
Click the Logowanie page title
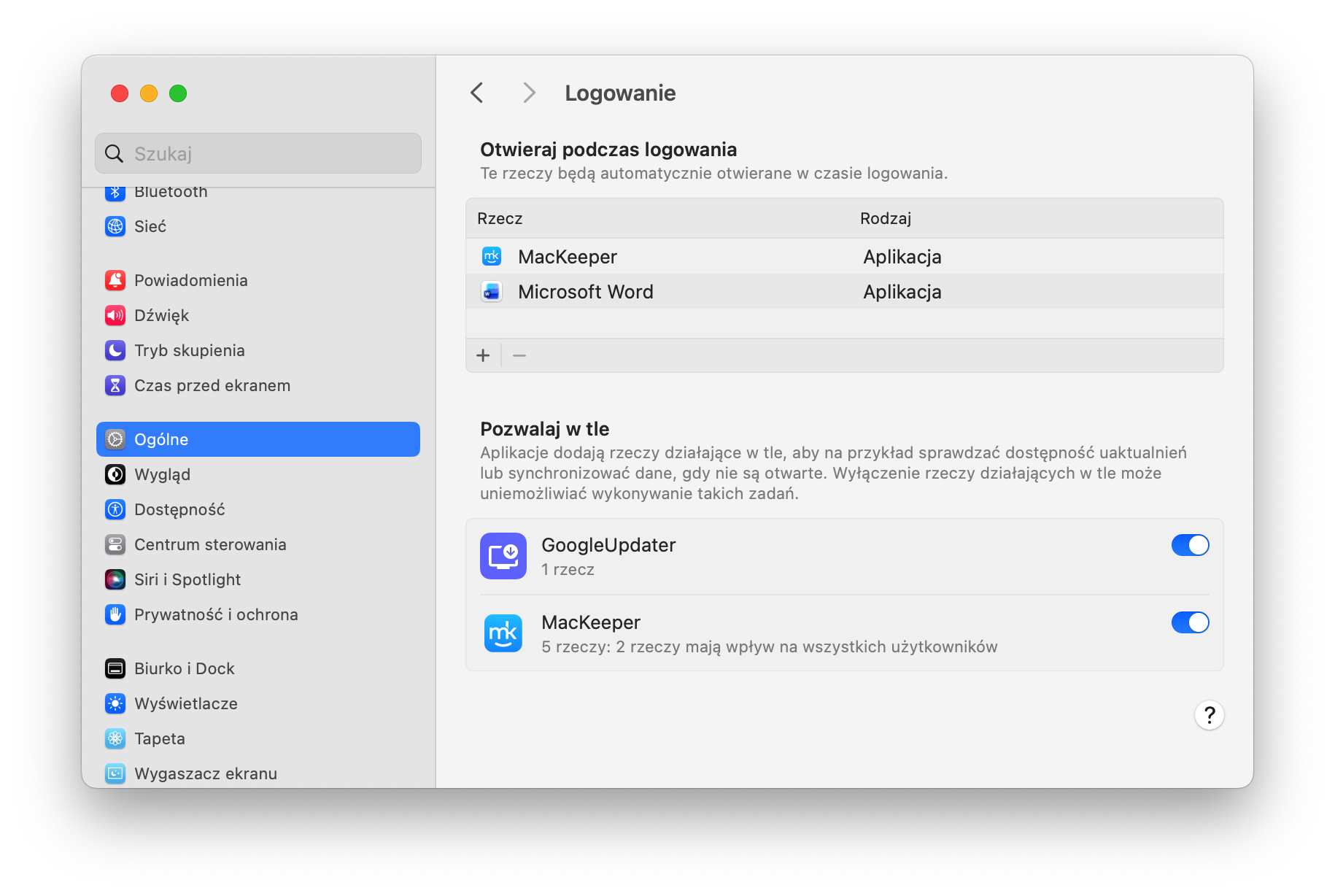pos(620,93)
